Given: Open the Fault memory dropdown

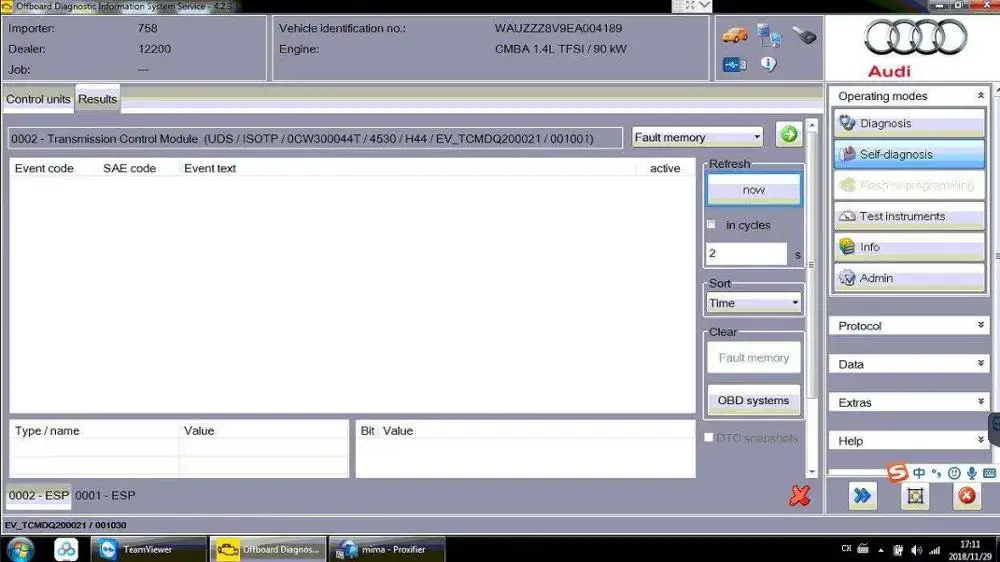Looking at the screenshot, I should click(x=698, y=137).
